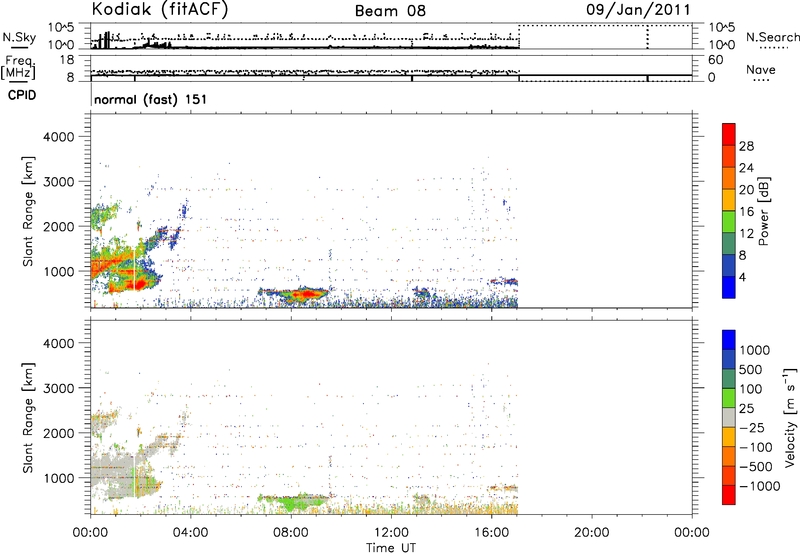
Task: Click the '16:00' time axis label
Action: [x=491, y=533]
